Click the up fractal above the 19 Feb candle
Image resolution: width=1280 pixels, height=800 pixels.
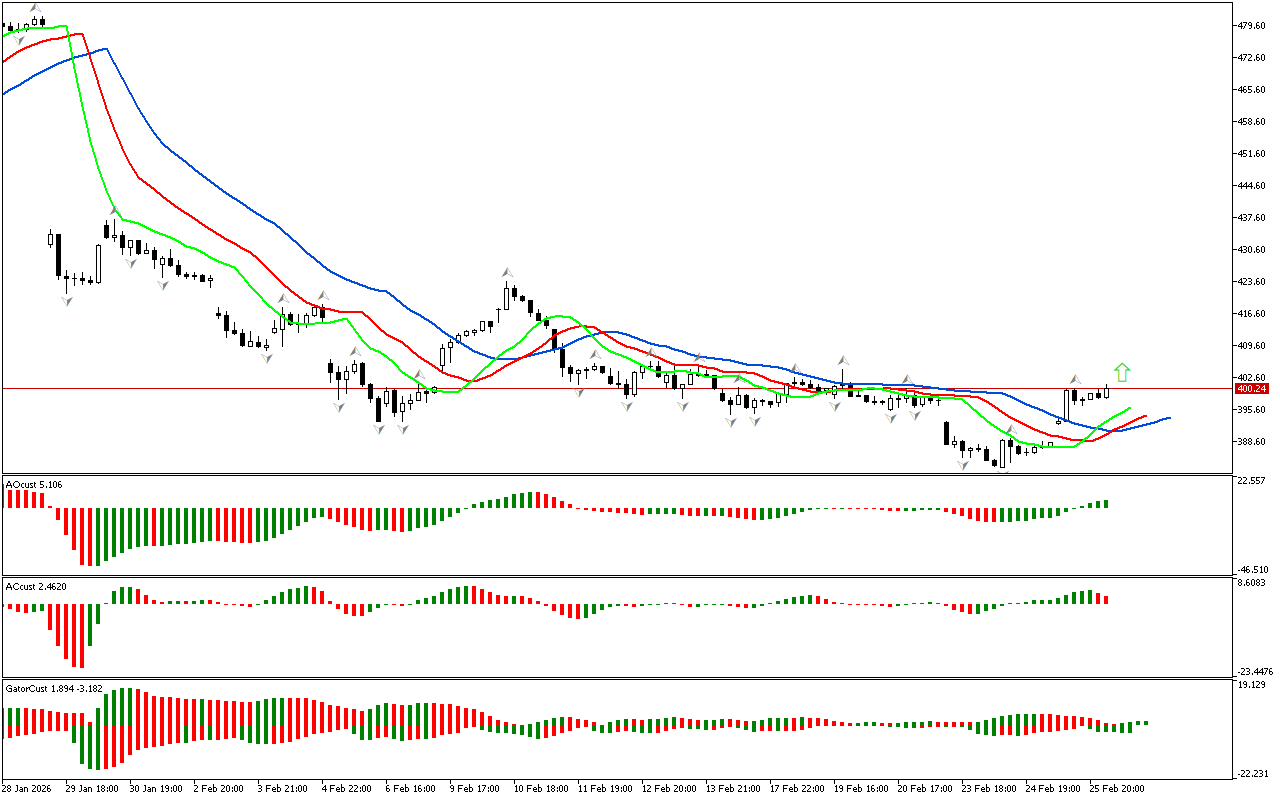click(843, 360)
